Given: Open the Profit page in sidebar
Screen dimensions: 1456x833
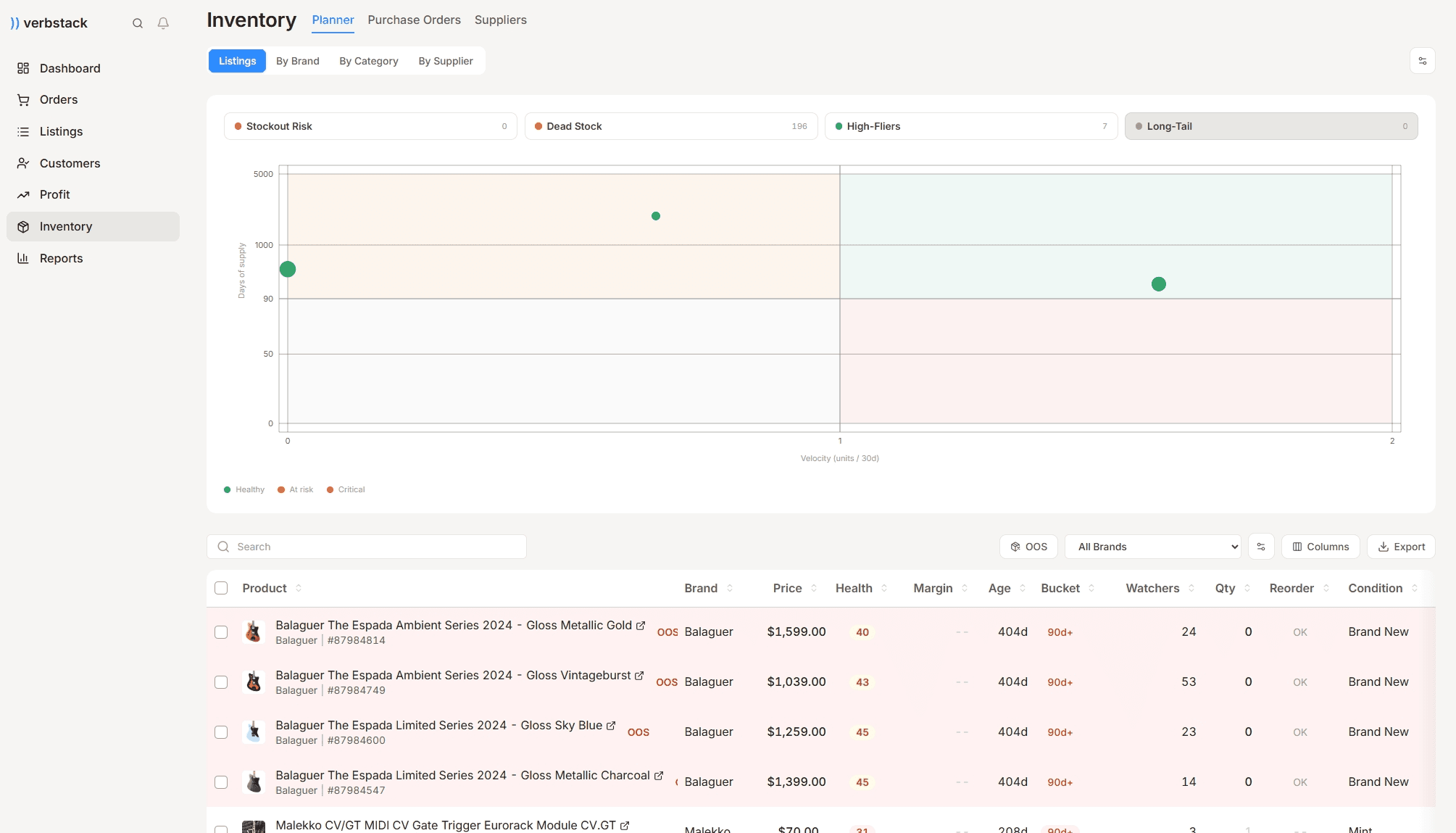Looking at the screenshot, I should [93, 194].
